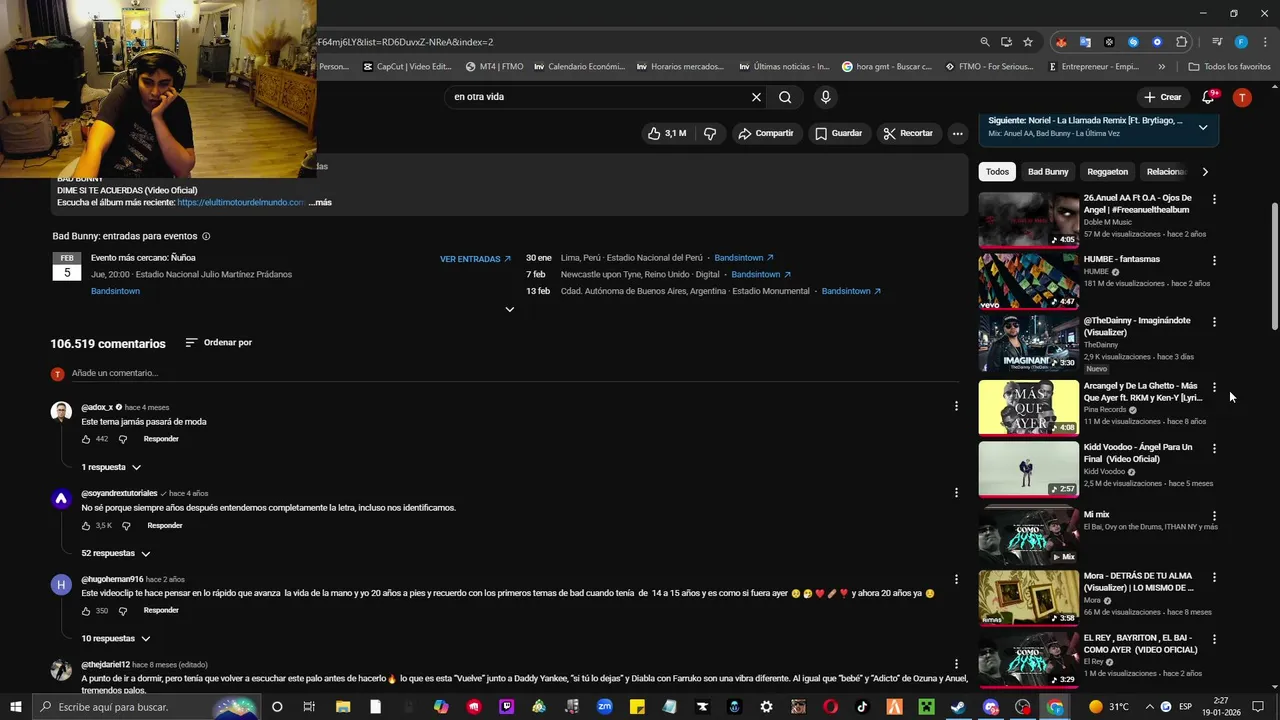Click the video dislike thumbs-down button

(710, 133)
